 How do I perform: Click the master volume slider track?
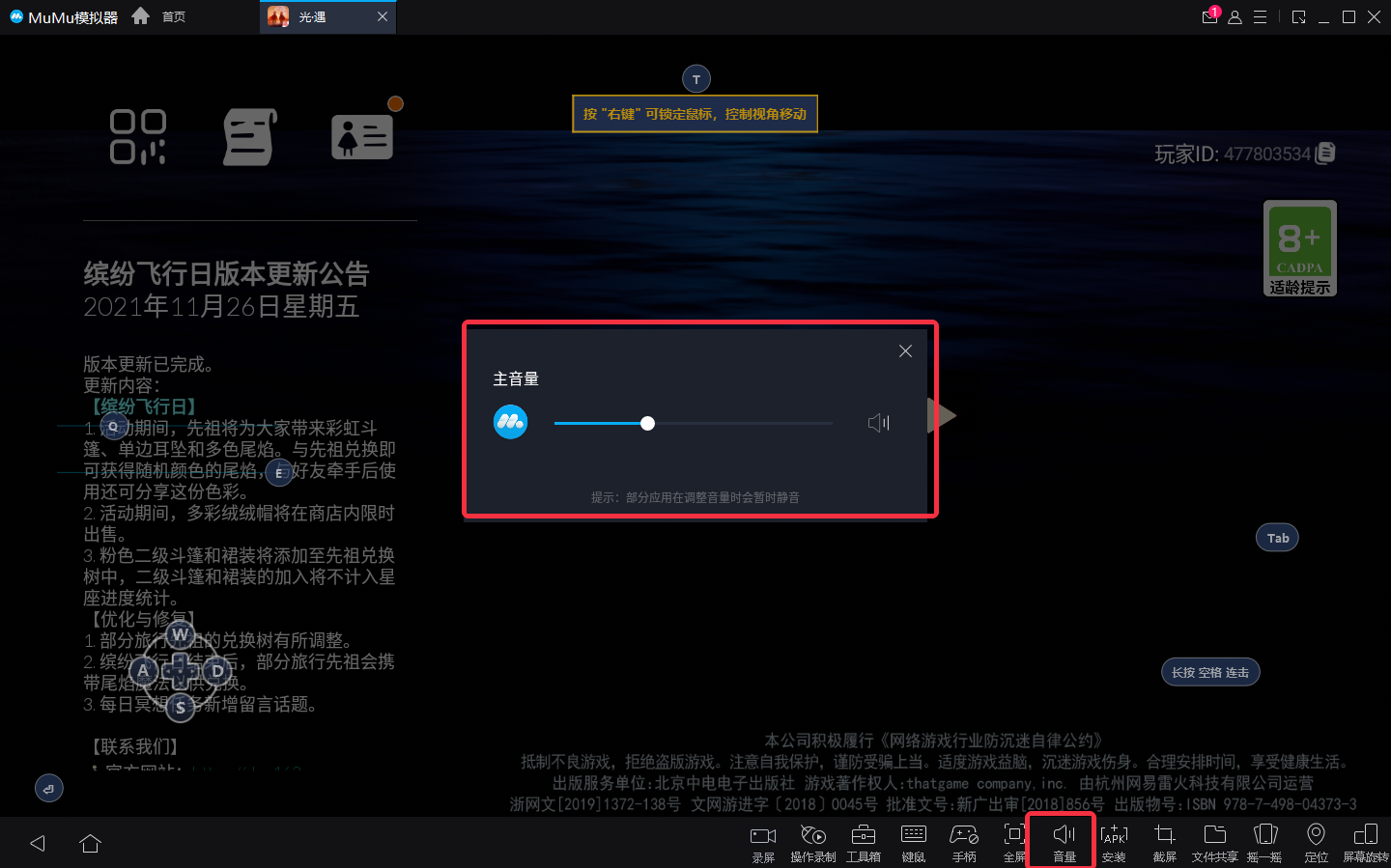[x=694, y=423]
